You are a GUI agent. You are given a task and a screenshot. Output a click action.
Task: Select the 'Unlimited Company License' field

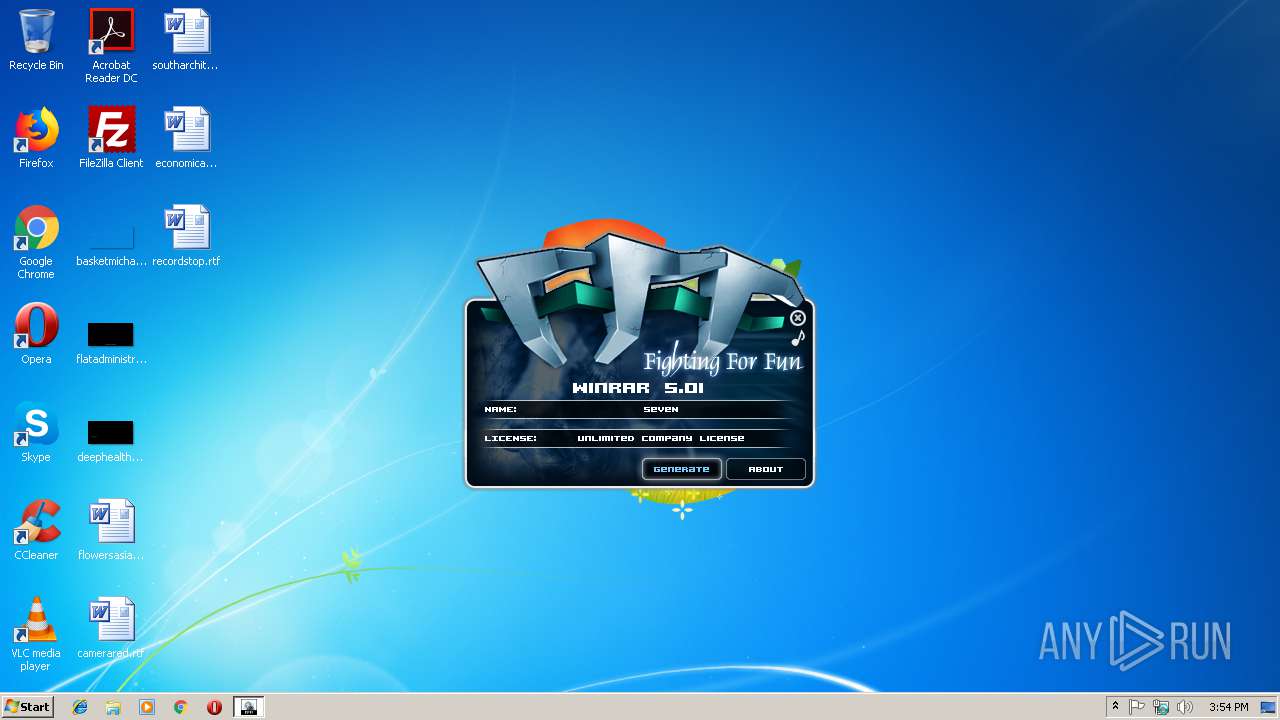pos(660,438)
